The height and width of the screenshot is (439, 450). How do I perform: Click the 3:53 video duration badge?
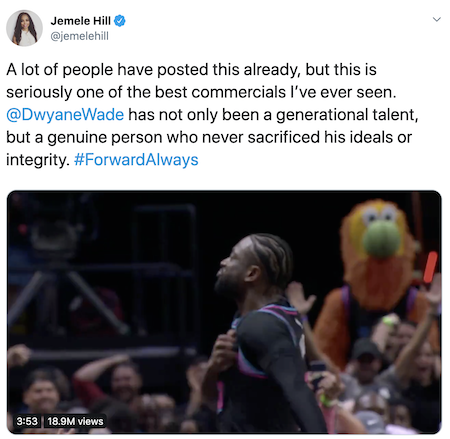(x=27, y=421)
